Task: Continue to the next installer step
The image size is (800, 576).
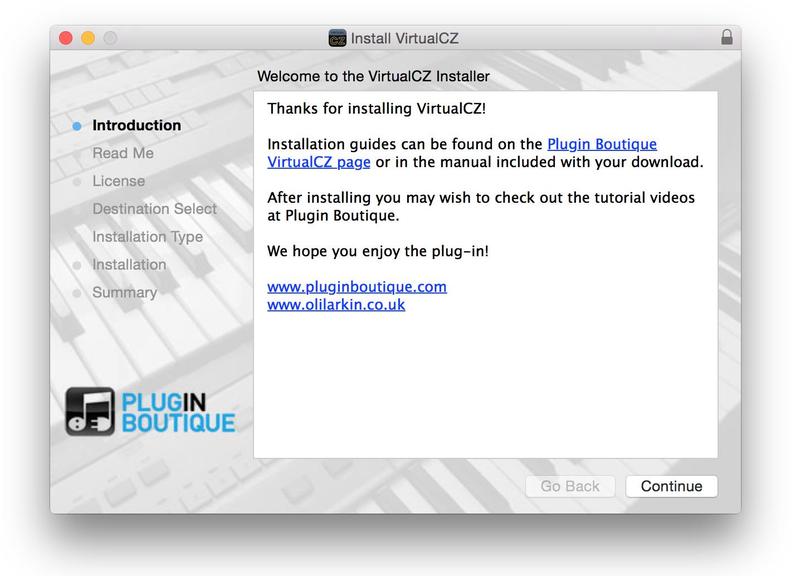Action: 671,486
